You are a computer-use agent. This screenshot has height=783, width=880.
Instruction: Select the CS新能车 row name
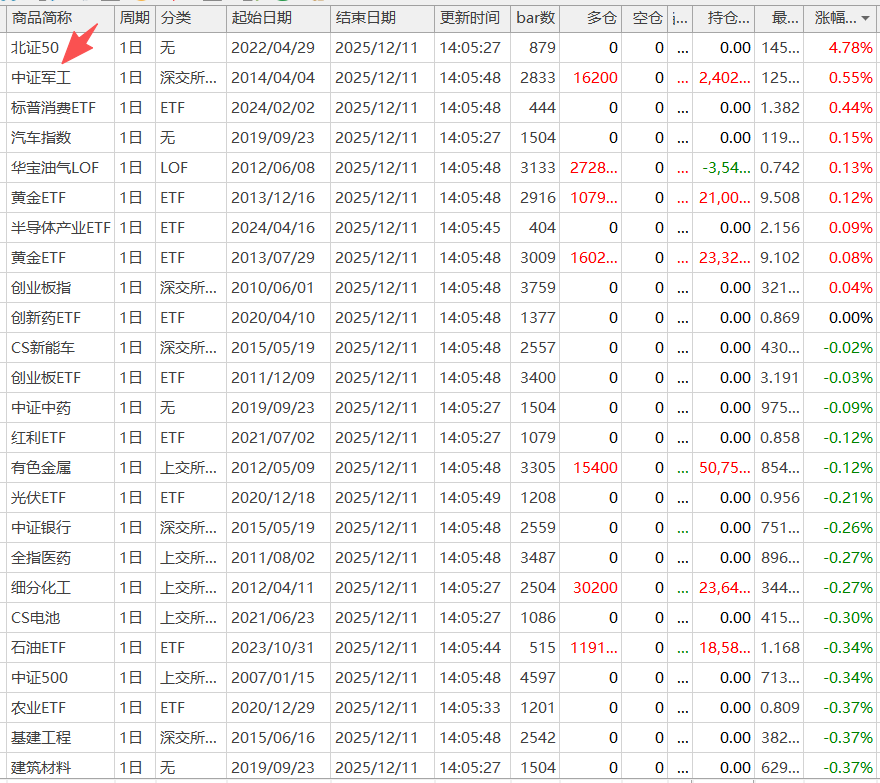click(43, 348)
